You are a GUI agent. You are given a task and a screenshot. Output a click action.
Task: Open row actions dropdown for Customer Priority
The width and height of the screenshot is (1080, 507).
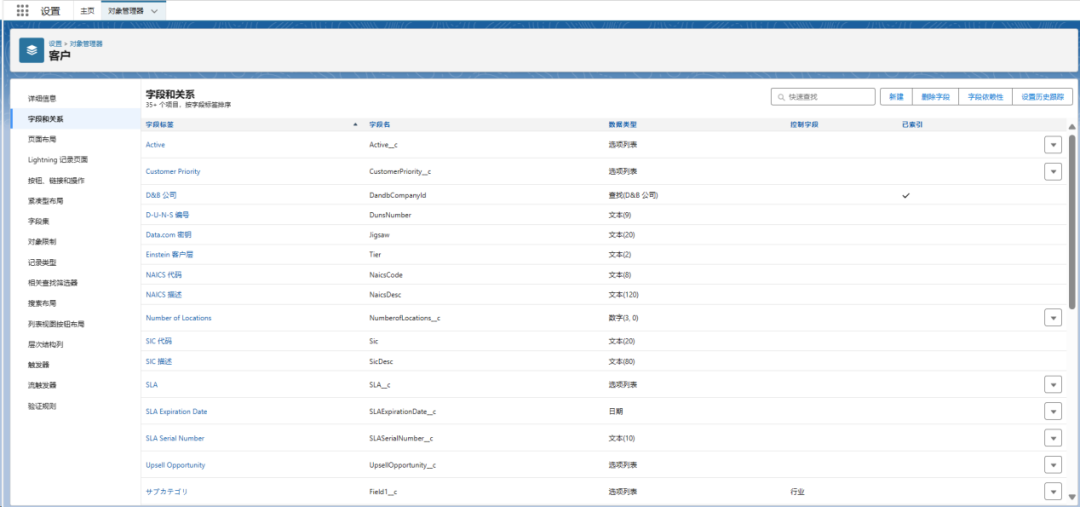(x=1052, y=172)
